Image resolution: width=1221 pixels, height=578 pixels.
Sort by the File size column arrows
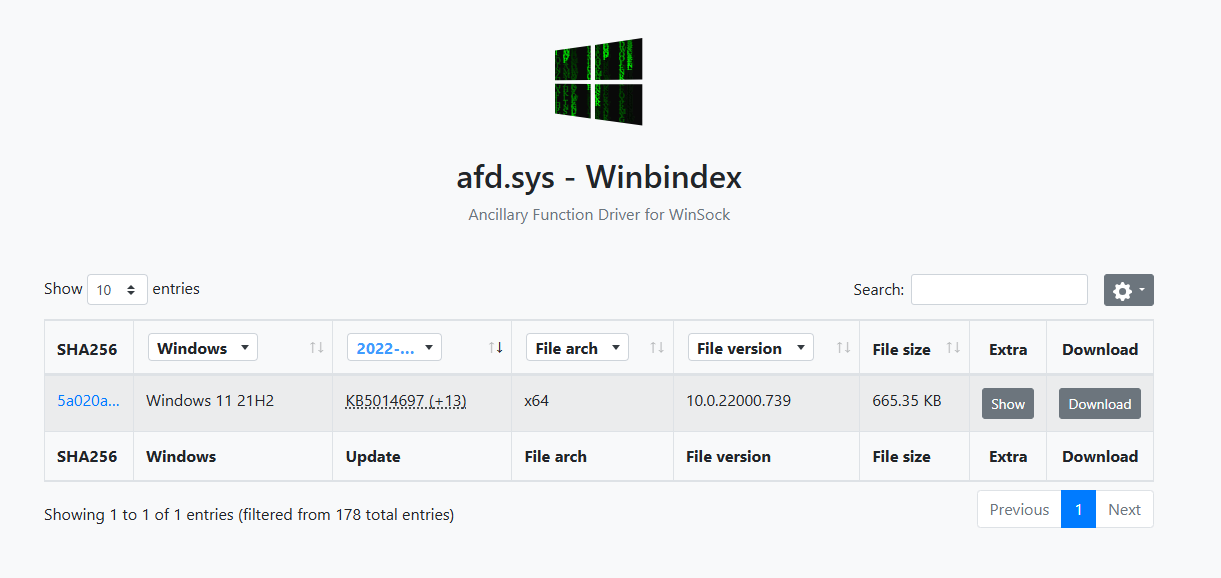point(954,348)
